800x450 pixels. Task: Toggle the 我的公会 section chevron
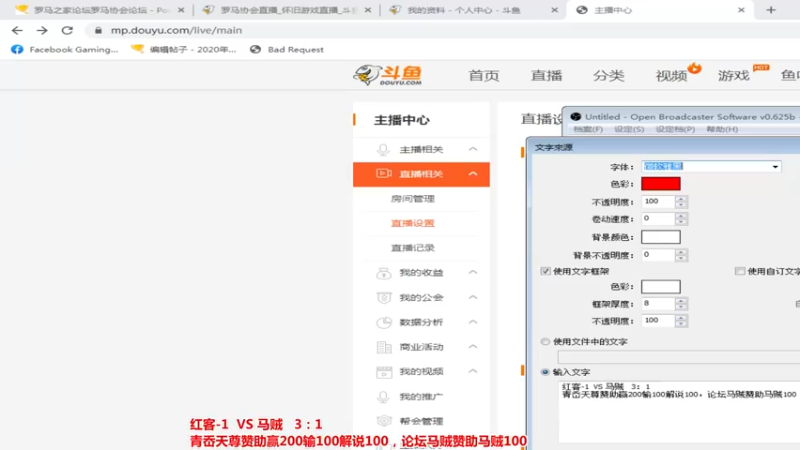click(473, 297)
